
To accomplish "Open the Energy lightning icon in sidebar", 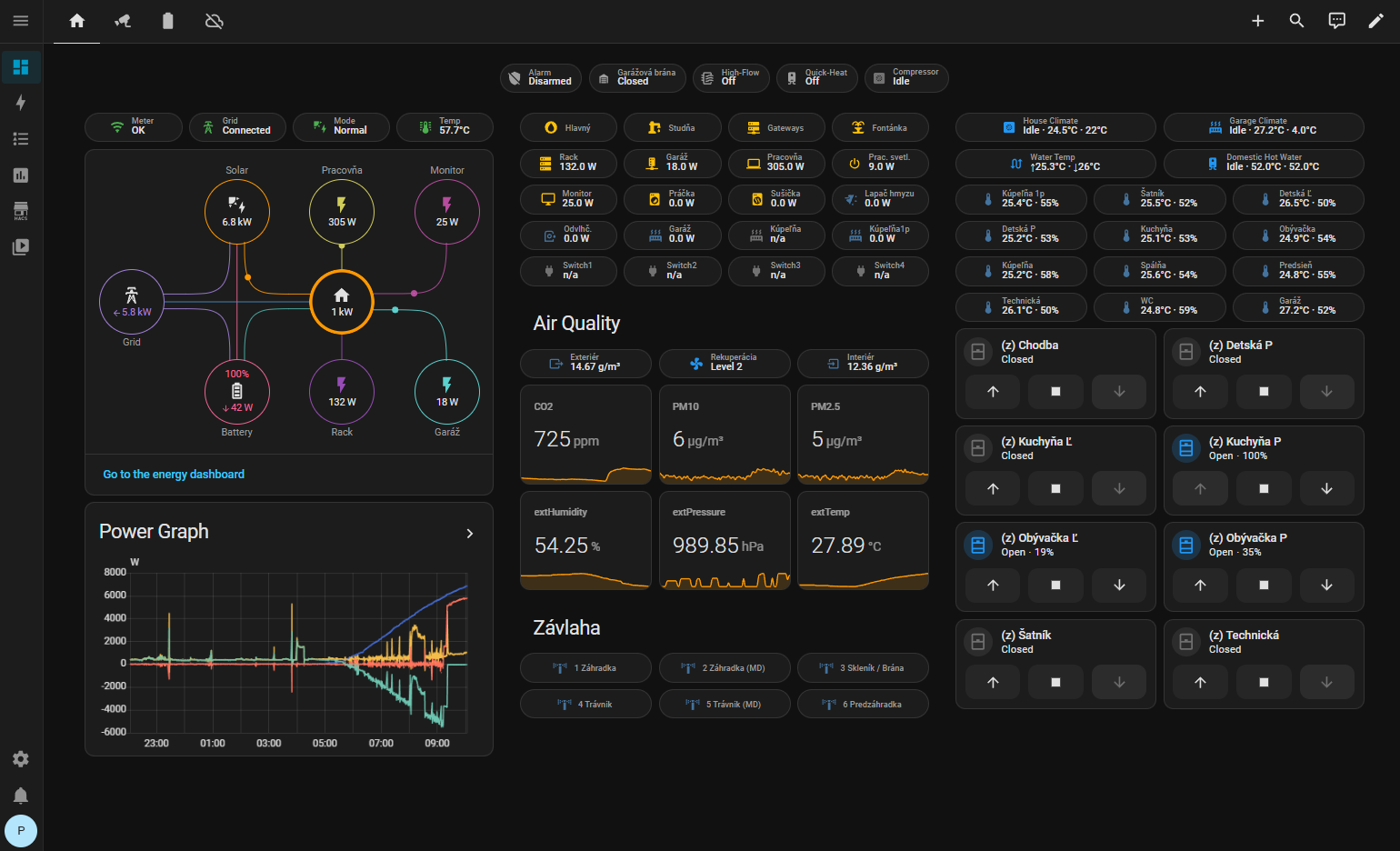I will (x=21, y=103).
